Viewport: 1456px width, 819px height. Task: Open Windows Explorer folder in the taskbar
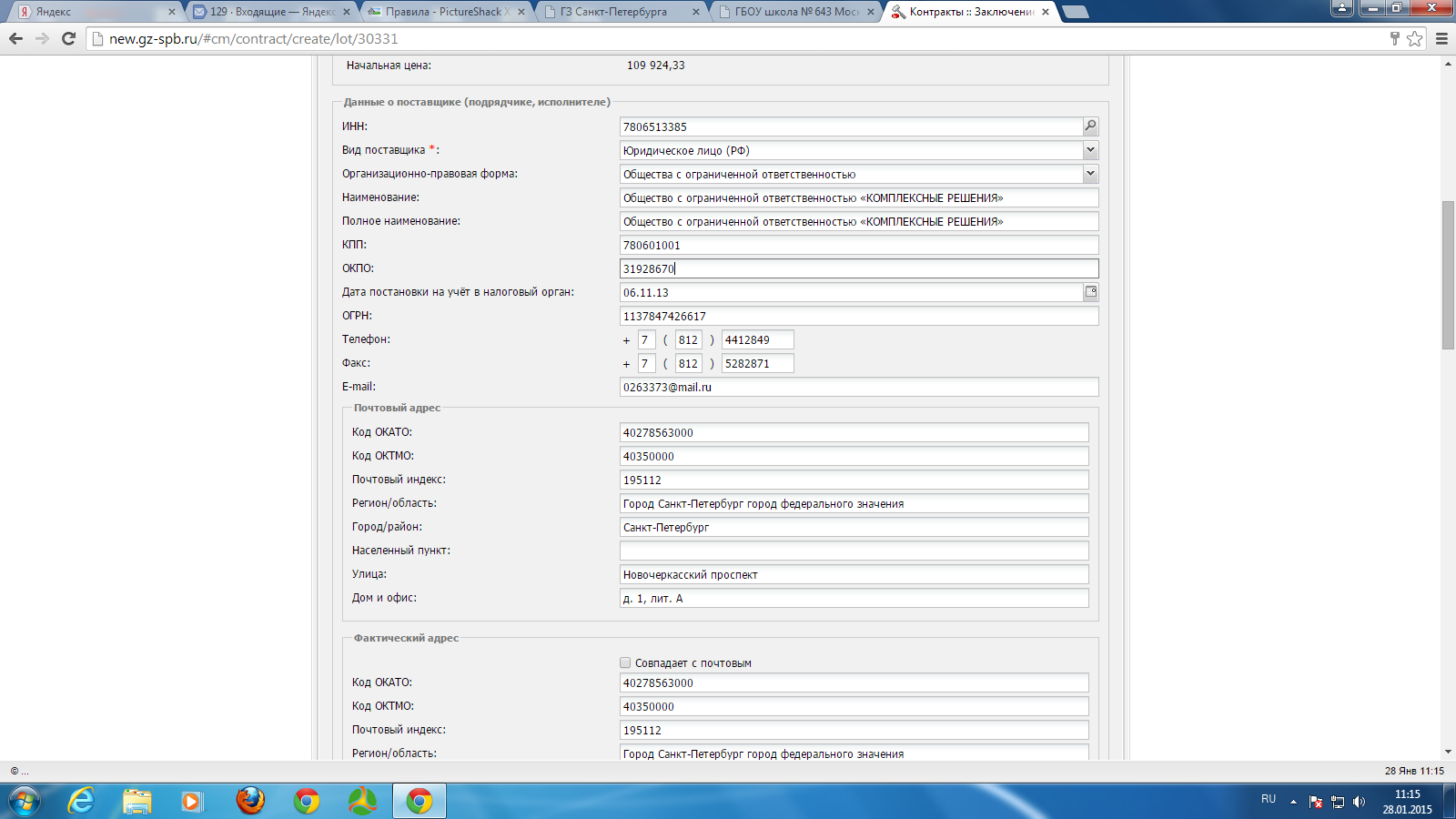137,801
